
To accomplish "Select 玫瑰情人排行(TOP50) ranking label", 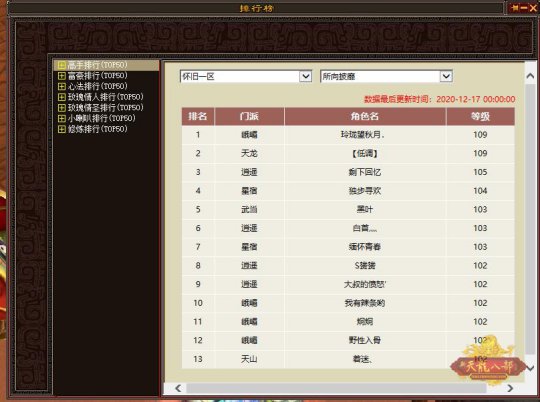I will coord(105,97).
